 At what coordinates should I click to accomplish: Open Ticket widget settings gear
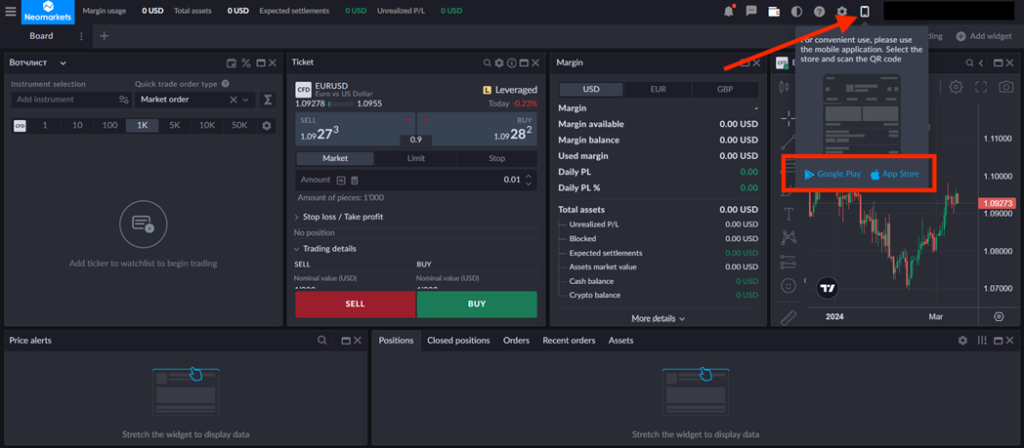tap(500, 63)
